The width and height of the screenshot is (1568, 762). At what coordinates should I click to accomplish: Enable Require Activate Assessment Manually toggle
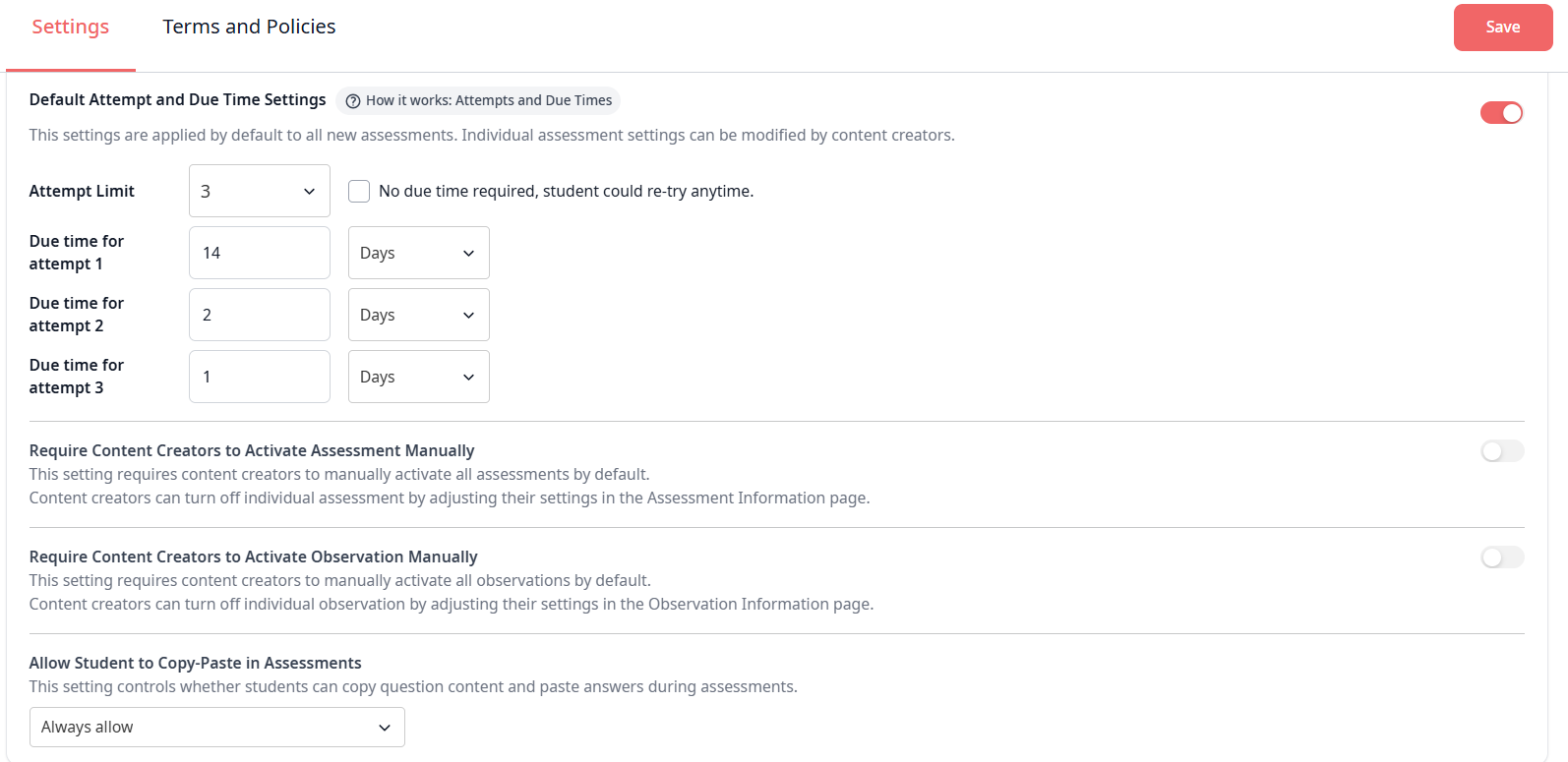[1501, 451]
